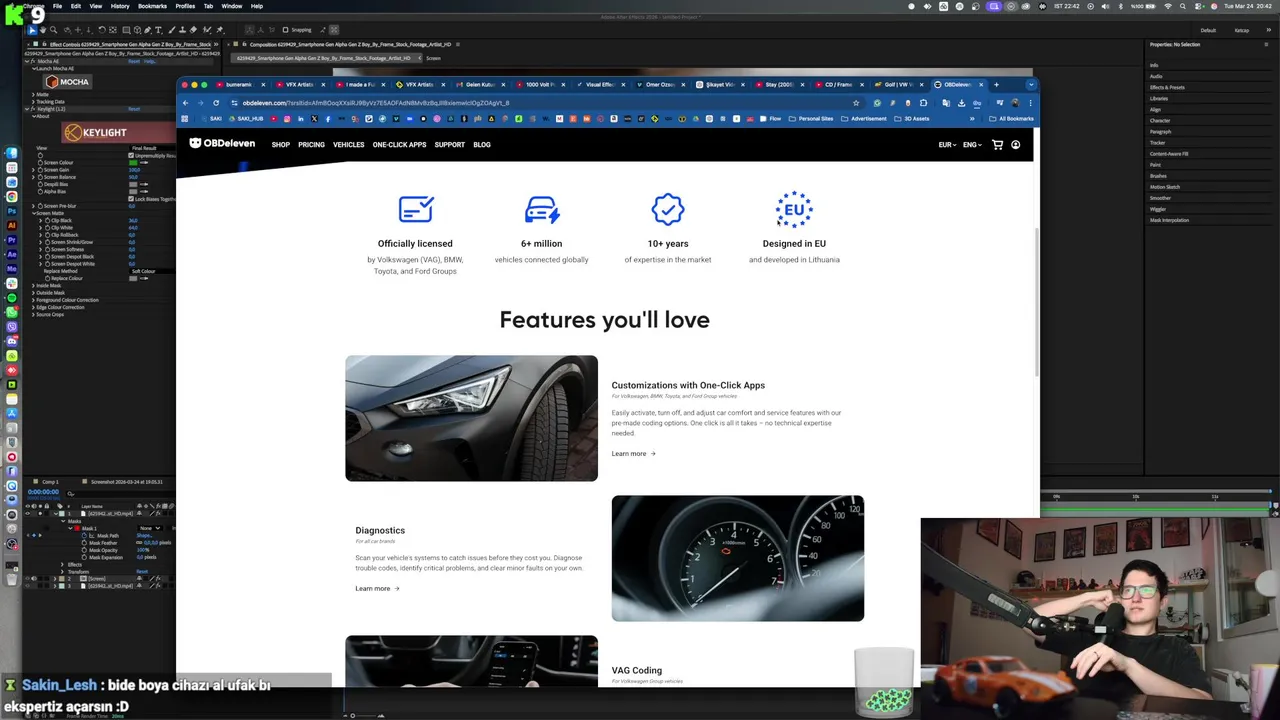Image resolution: width=1280 pixels, height=720 pixels.
Task: Open the Trash in the Dock
Action: point(12,579)
